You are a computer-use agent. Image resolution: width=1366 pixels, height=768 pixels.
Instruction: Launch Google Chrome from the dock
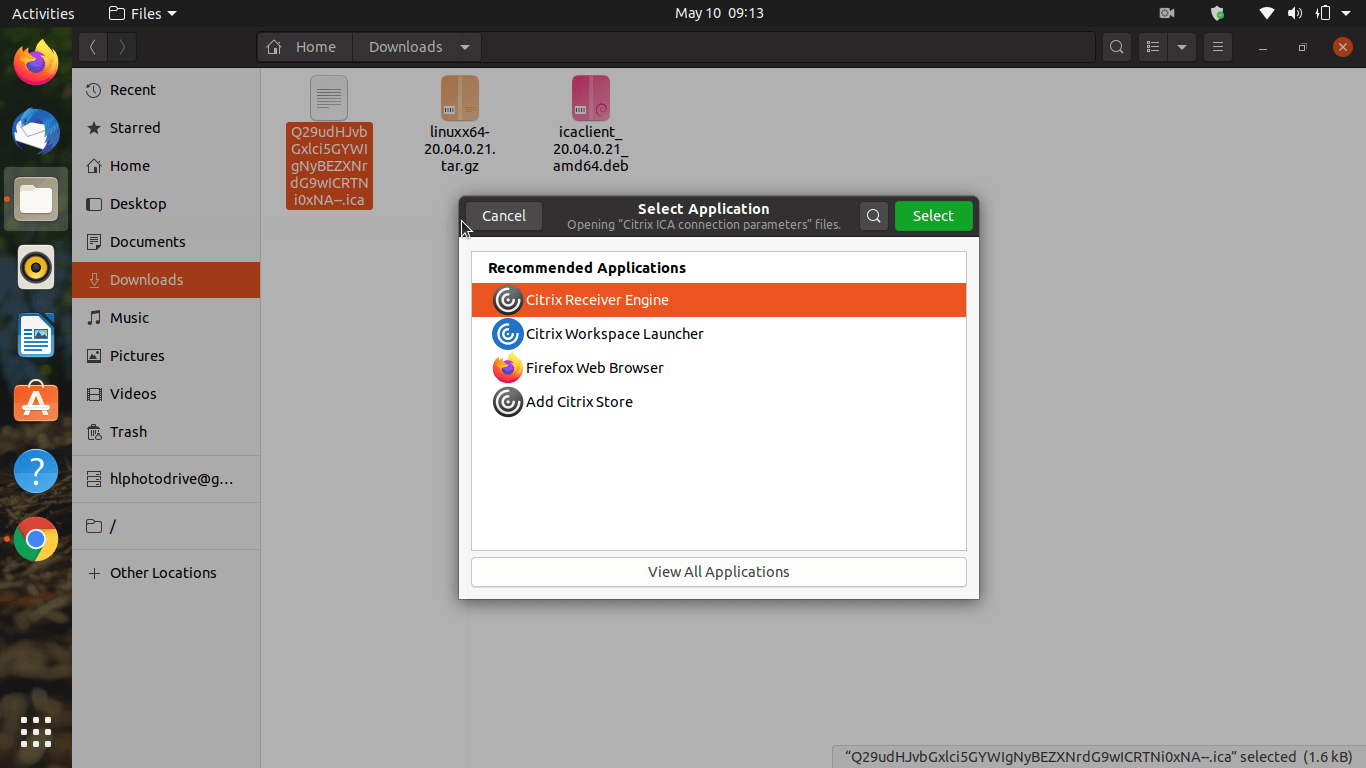click(36, 539)
